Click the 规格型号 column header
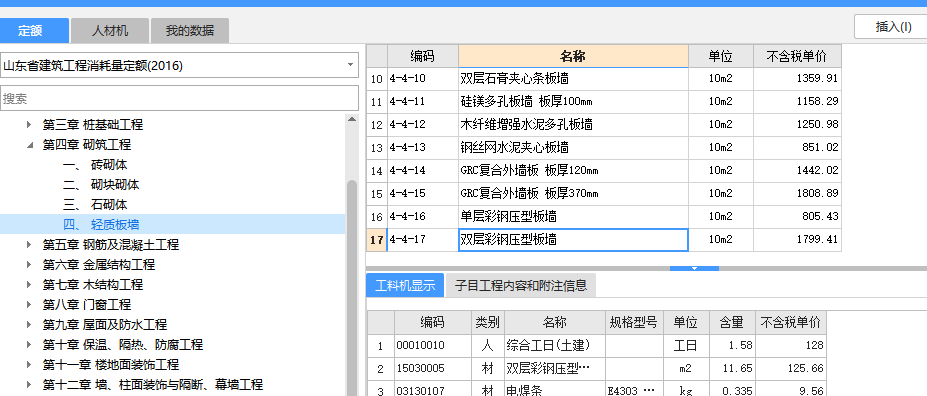 click(x=634, y=322)
